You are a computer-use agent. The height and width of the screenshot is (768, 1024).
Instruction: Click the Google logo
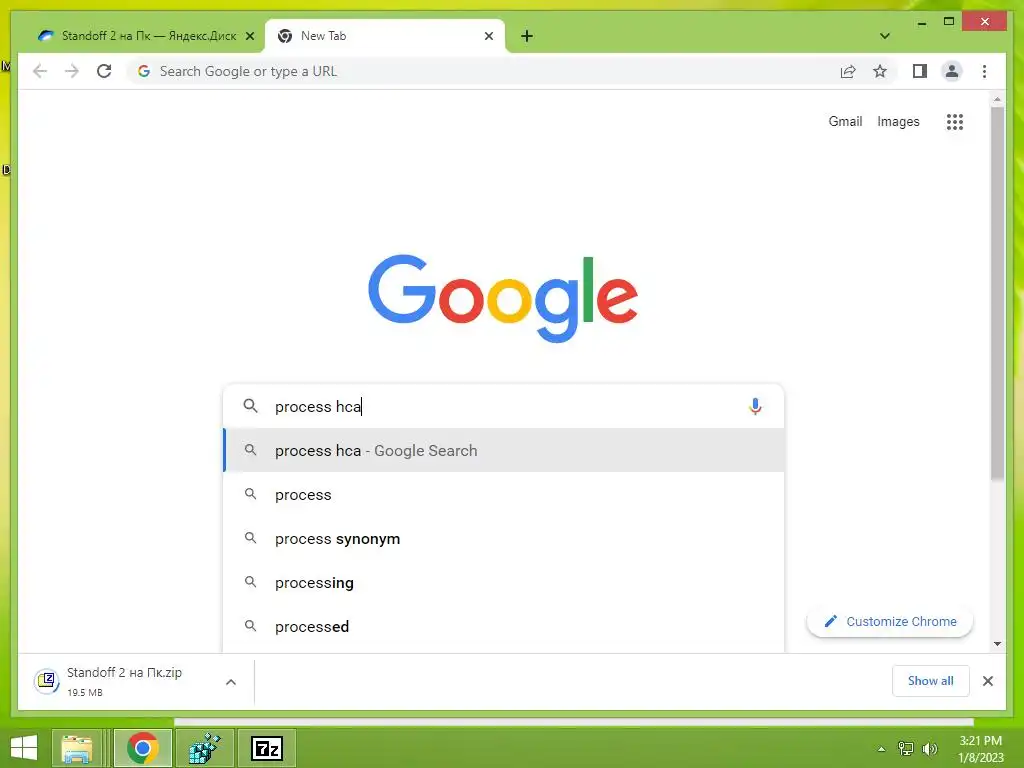(x=503, y=298)
